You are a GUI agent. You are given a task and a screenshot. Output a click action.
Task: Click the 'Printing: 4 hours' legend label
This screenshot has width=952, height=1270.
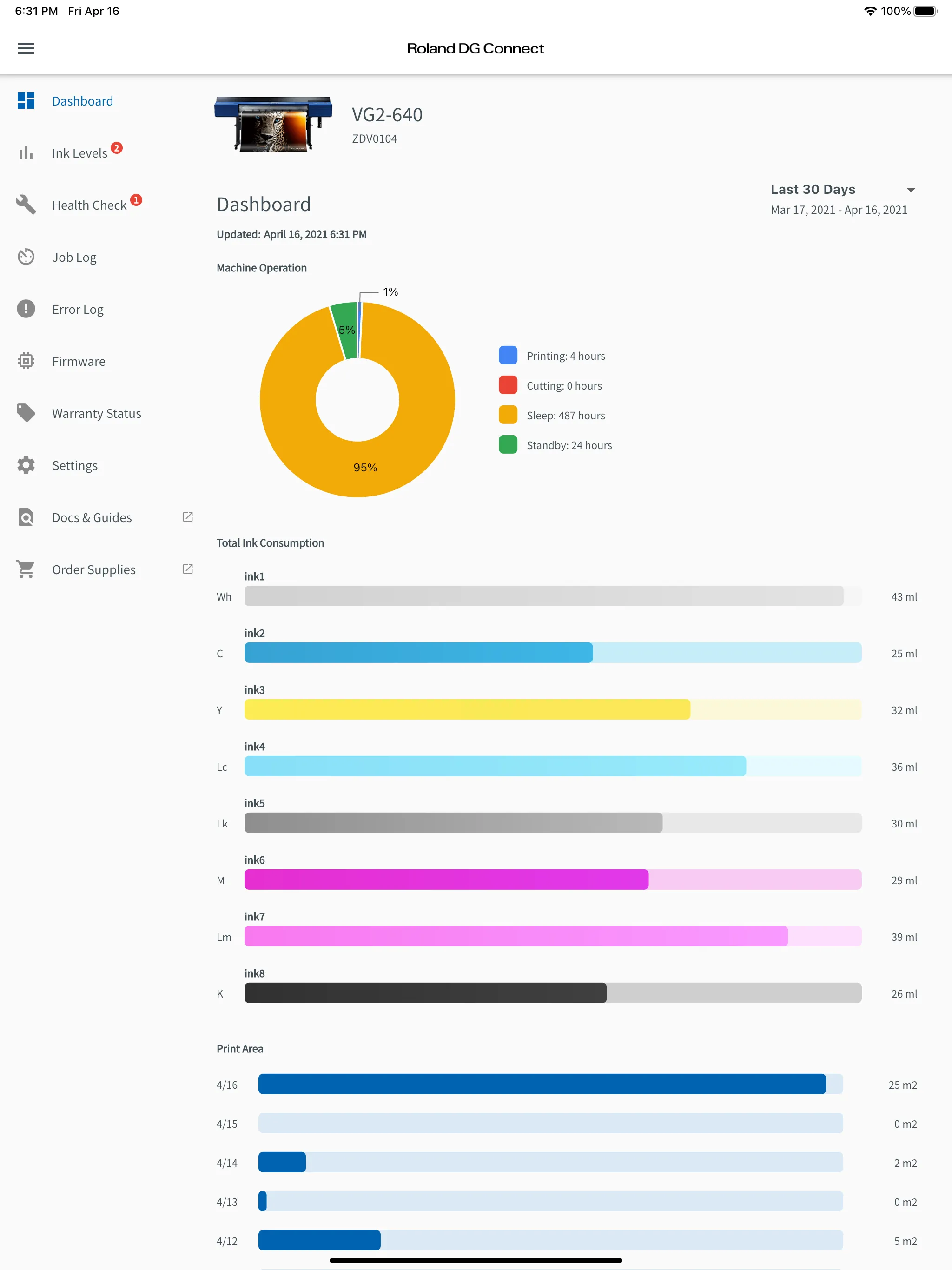coord(566,356)
